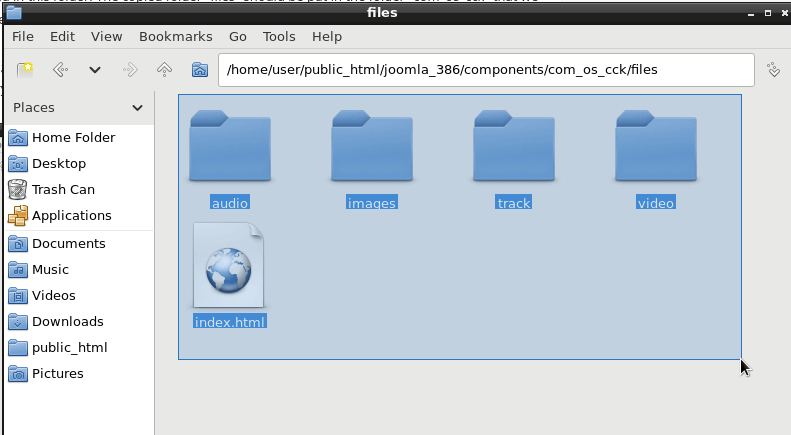Minimize the files window
791x435 pixels.
pos(751,14)
